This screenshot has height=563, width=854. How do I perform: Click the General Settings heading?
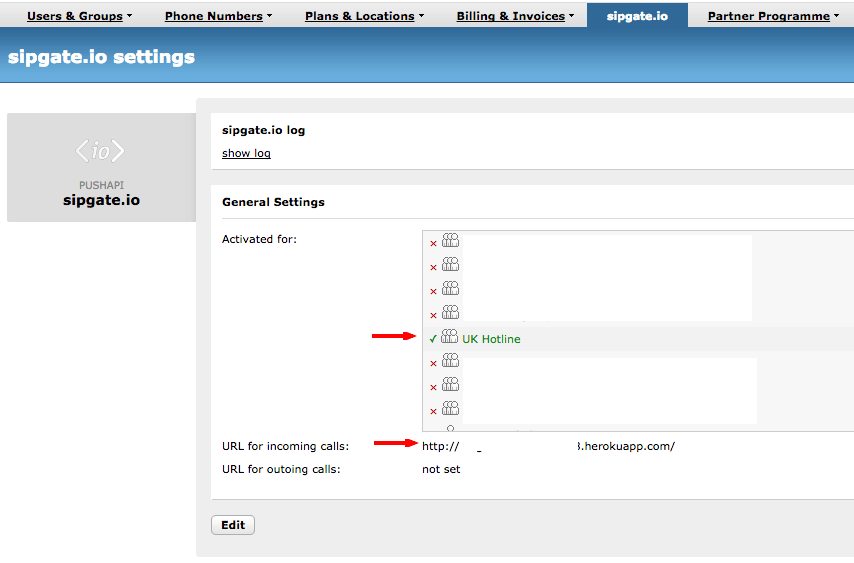point(273,202)
